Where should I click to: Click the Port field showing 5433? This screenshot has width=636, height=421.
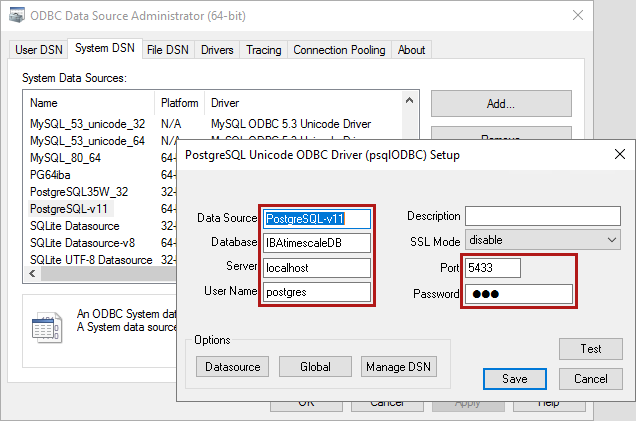493,268
